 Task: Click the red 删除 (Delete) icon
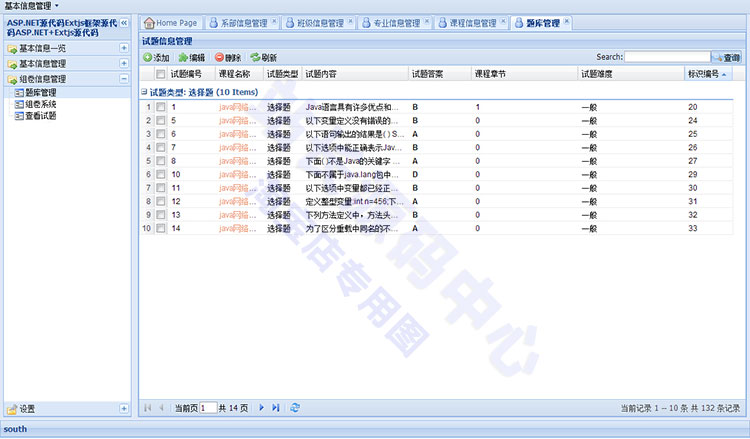pyautogui.click(x=219, y=58)
